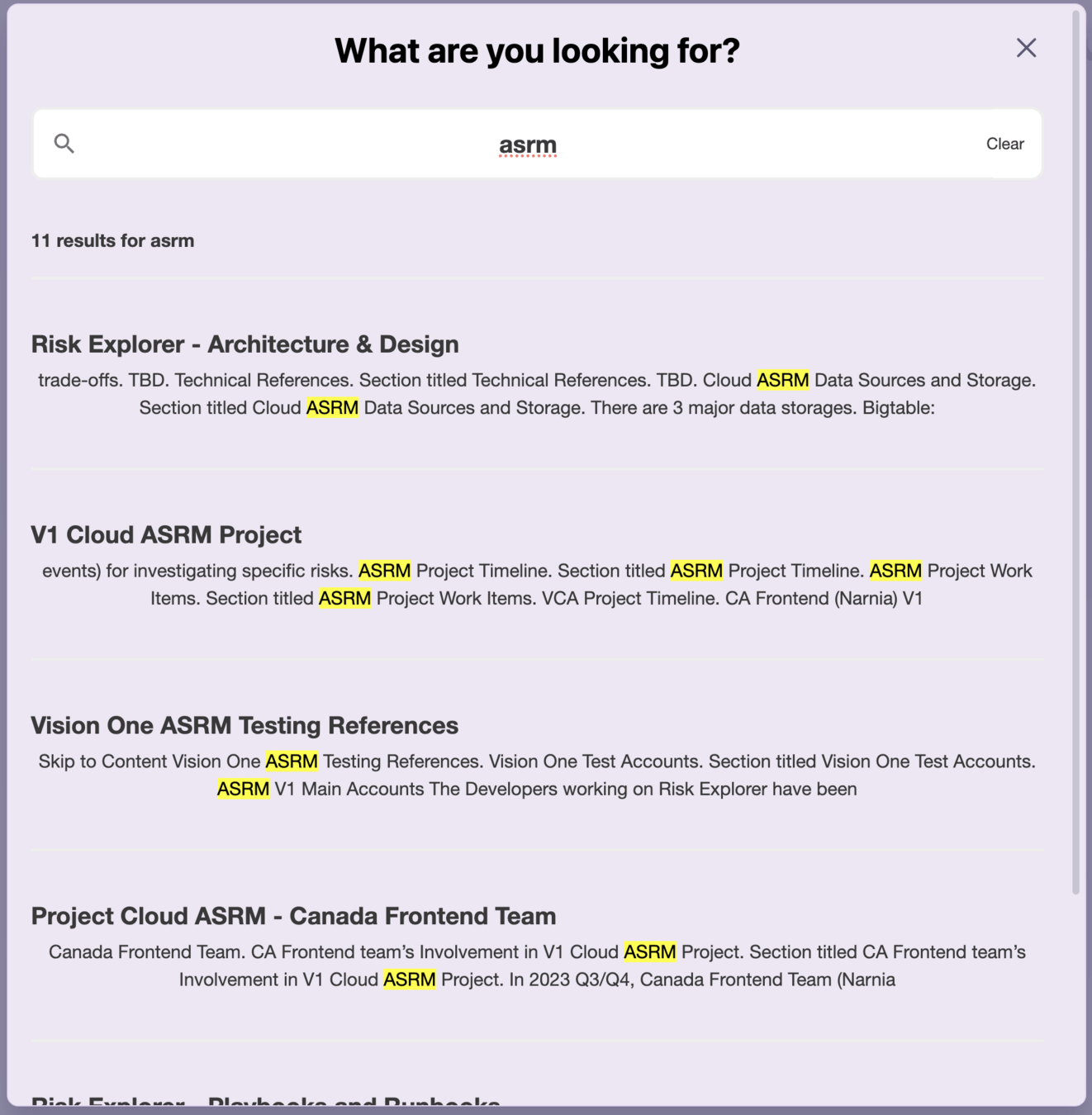Click snippet starting 'events) for investigating specific risks'
Viewport: 1092px width, 1115px height.
pyautogui.click(x=537, y=585)
